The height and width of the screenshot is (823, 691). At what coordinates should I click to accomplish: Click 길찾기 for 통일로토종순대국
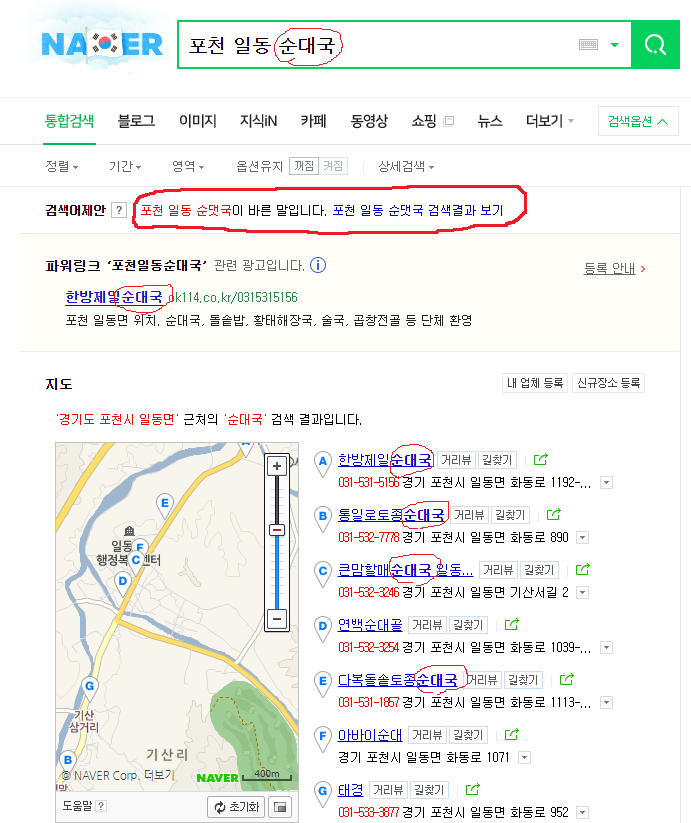point(510,515)
